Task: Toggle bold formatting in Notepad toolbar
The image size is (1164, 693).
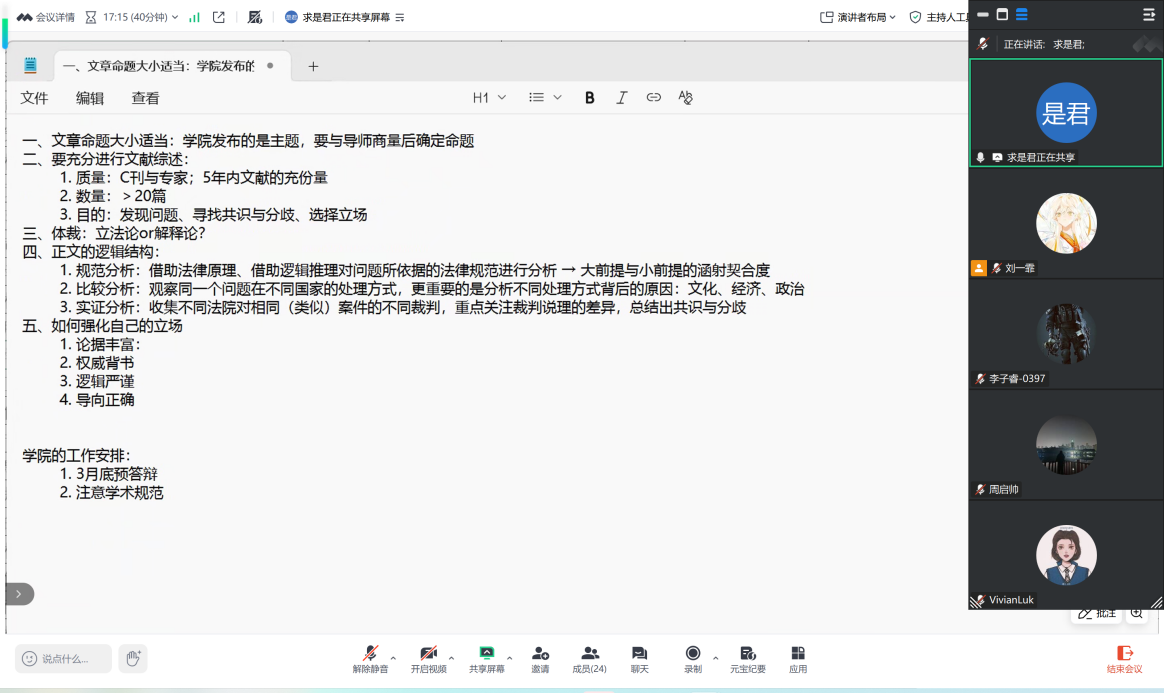Action: [x=589, y=97]
